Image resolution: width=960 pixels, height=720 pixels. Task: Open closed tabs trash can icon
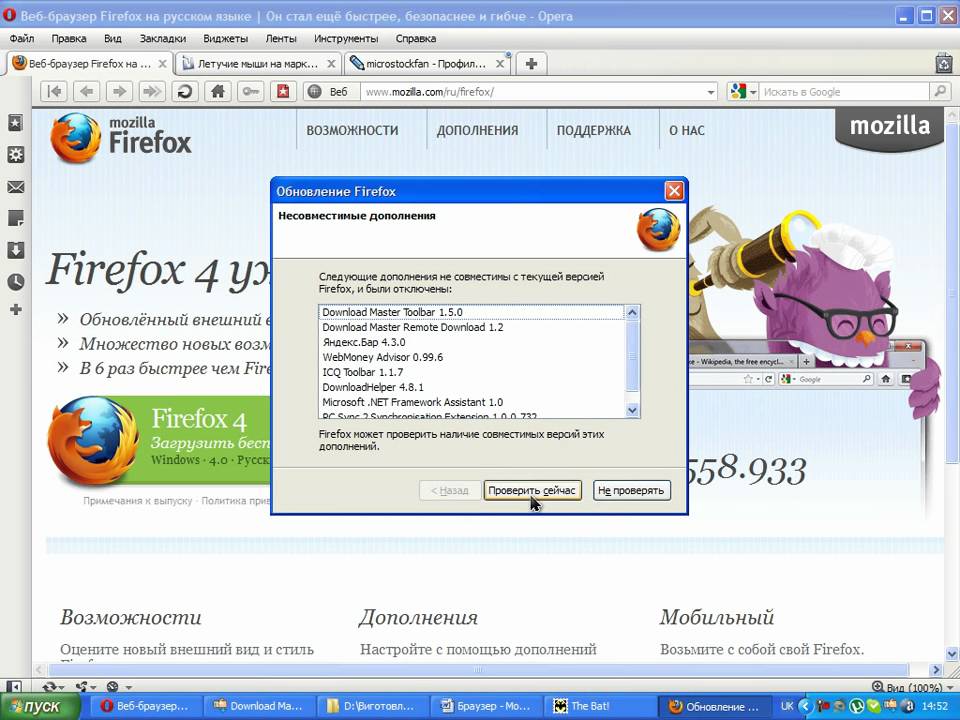tap(943, 63)
